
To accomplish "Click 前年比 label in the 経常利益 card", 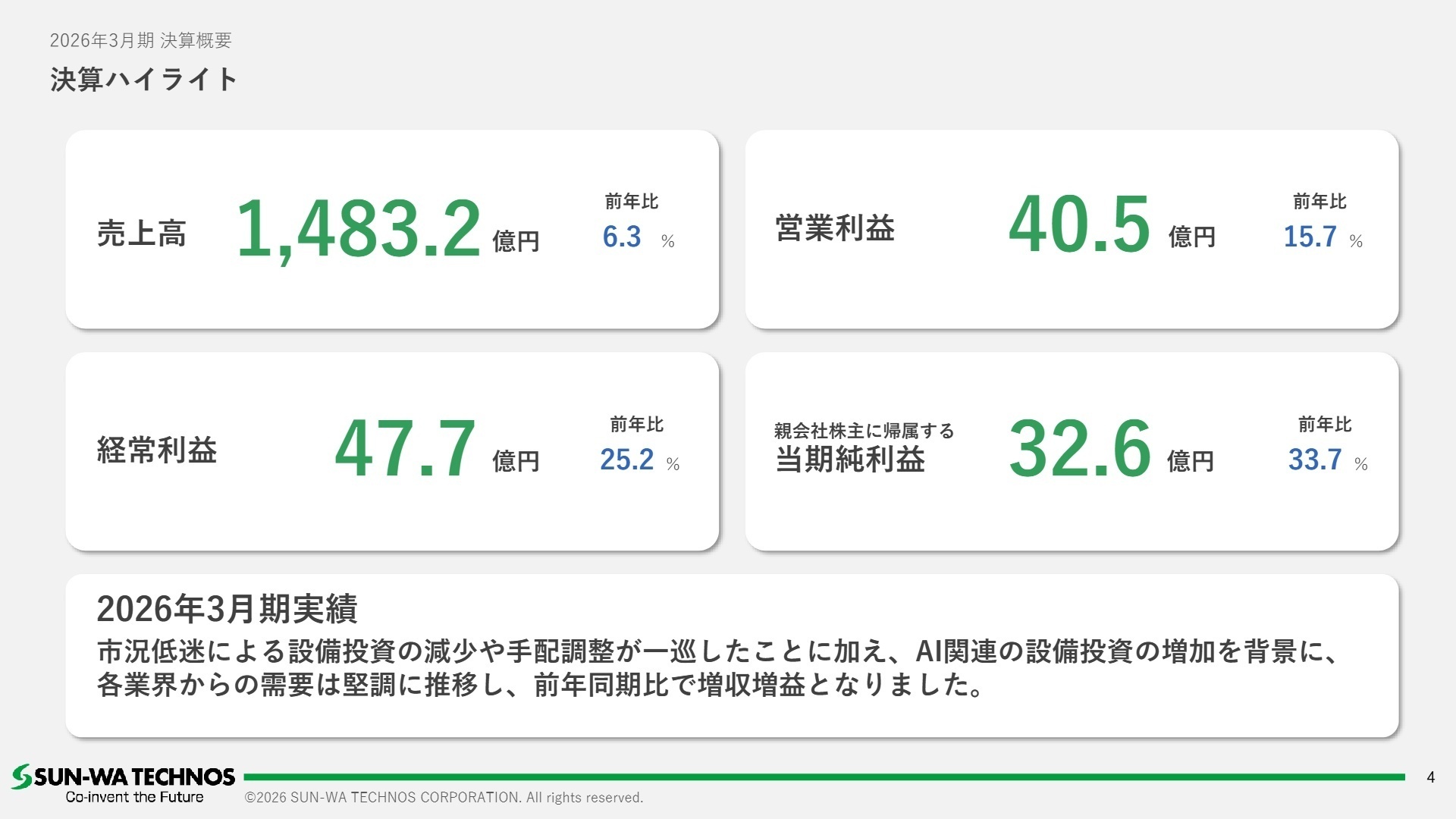I will tap(637, 425).
